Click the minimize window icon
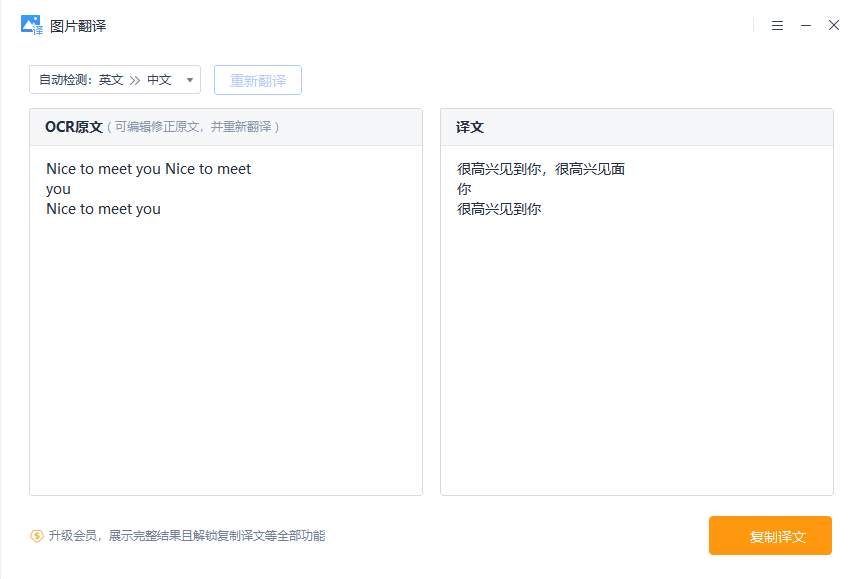Viewport: 860px width, 579px height. point(806,25)
